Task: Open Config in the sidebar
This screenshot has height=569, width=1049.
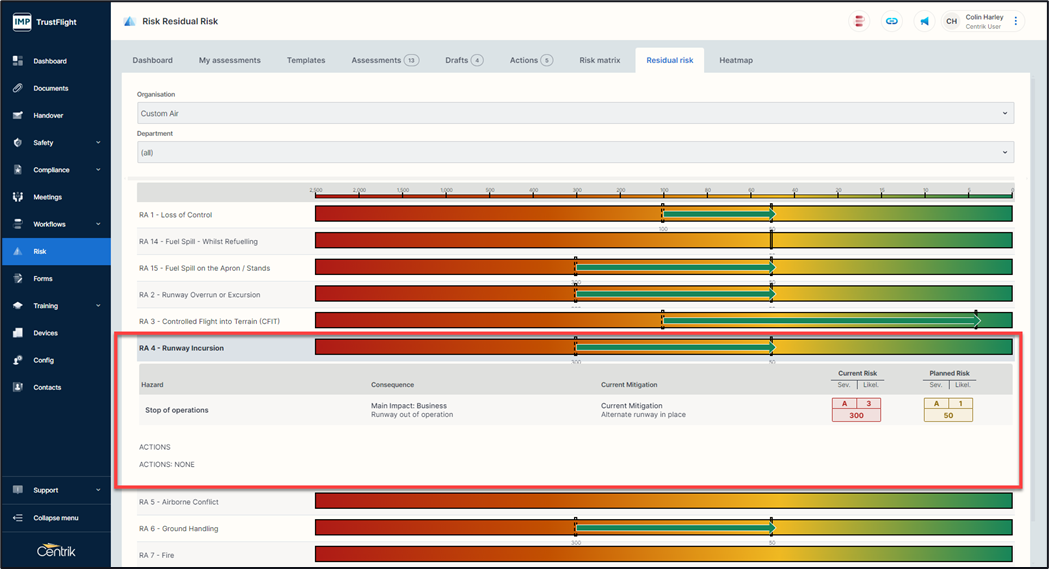Action: [43, 360]
